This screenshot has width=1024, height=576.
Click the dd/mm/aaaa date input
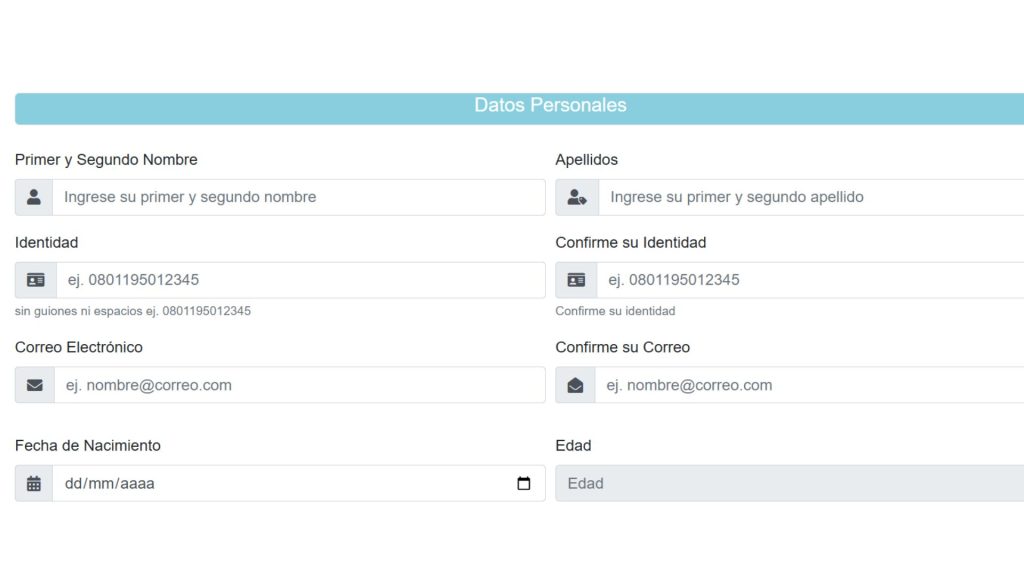point(280,484)
